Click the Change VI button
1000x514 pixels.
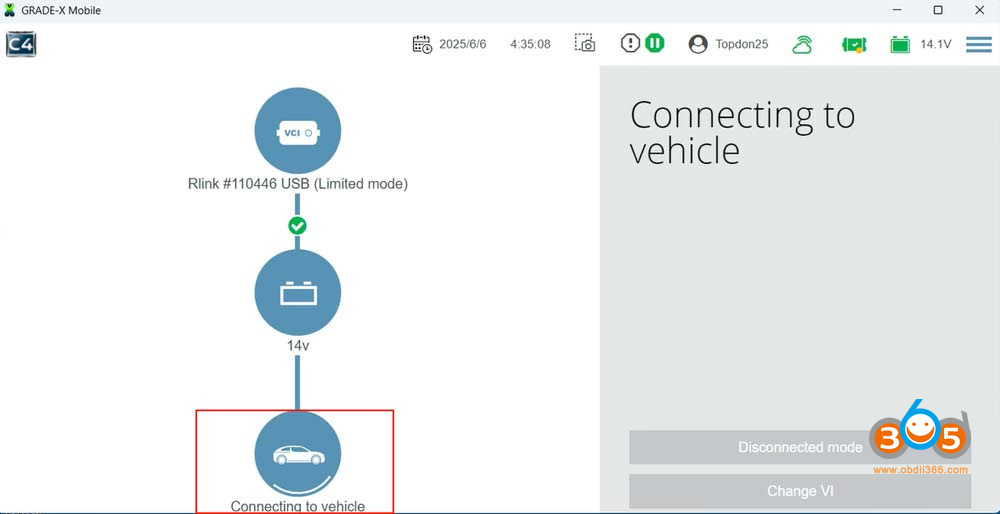(x=800, y=491)
